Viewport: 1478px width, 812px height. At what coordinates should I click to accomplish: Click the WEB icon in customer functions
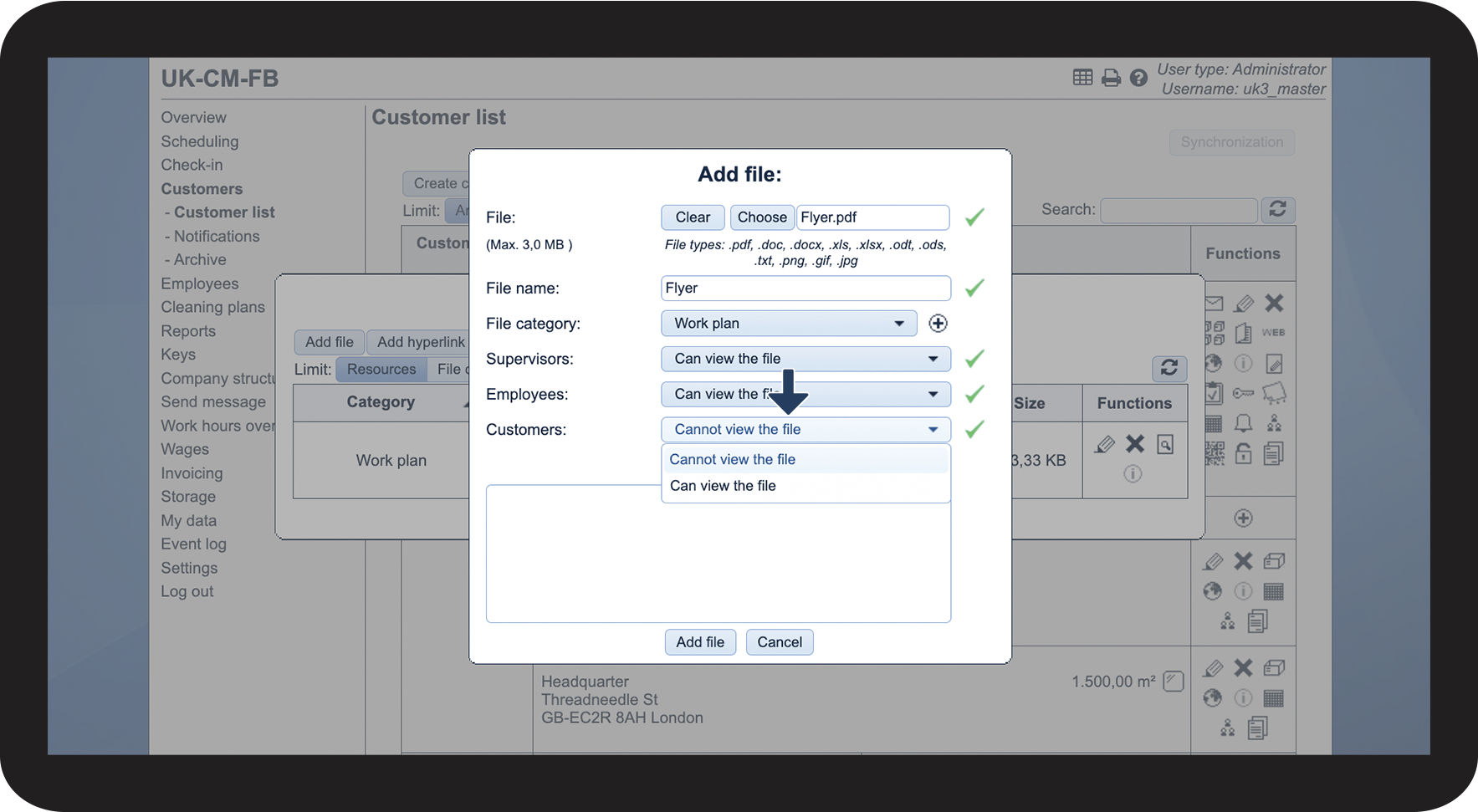[x=1273, y=333]
